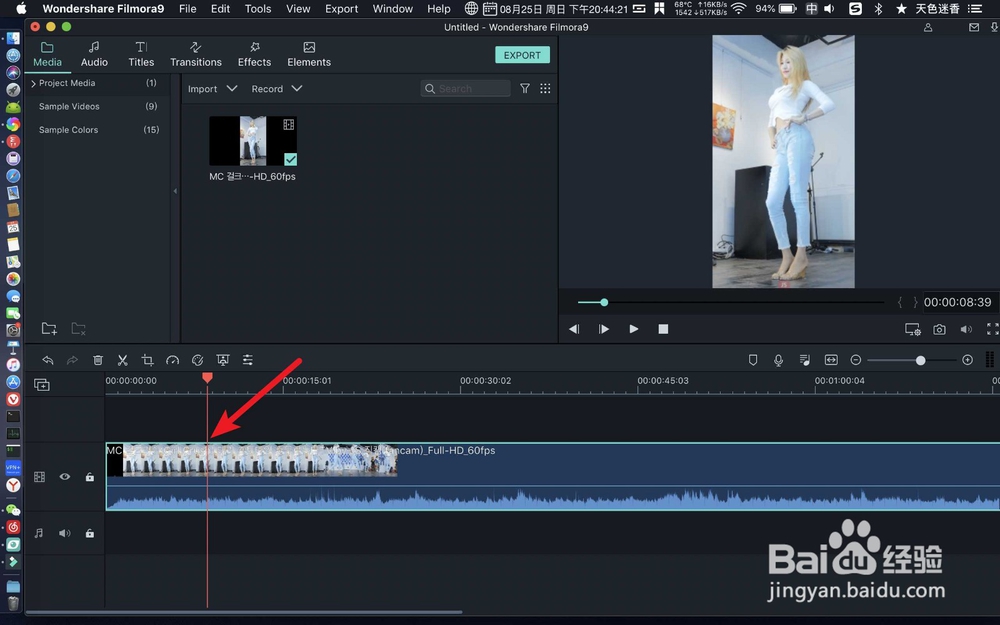Filter media items with the funnel icon
1000x625 pixels.
(x=525, y=89)
